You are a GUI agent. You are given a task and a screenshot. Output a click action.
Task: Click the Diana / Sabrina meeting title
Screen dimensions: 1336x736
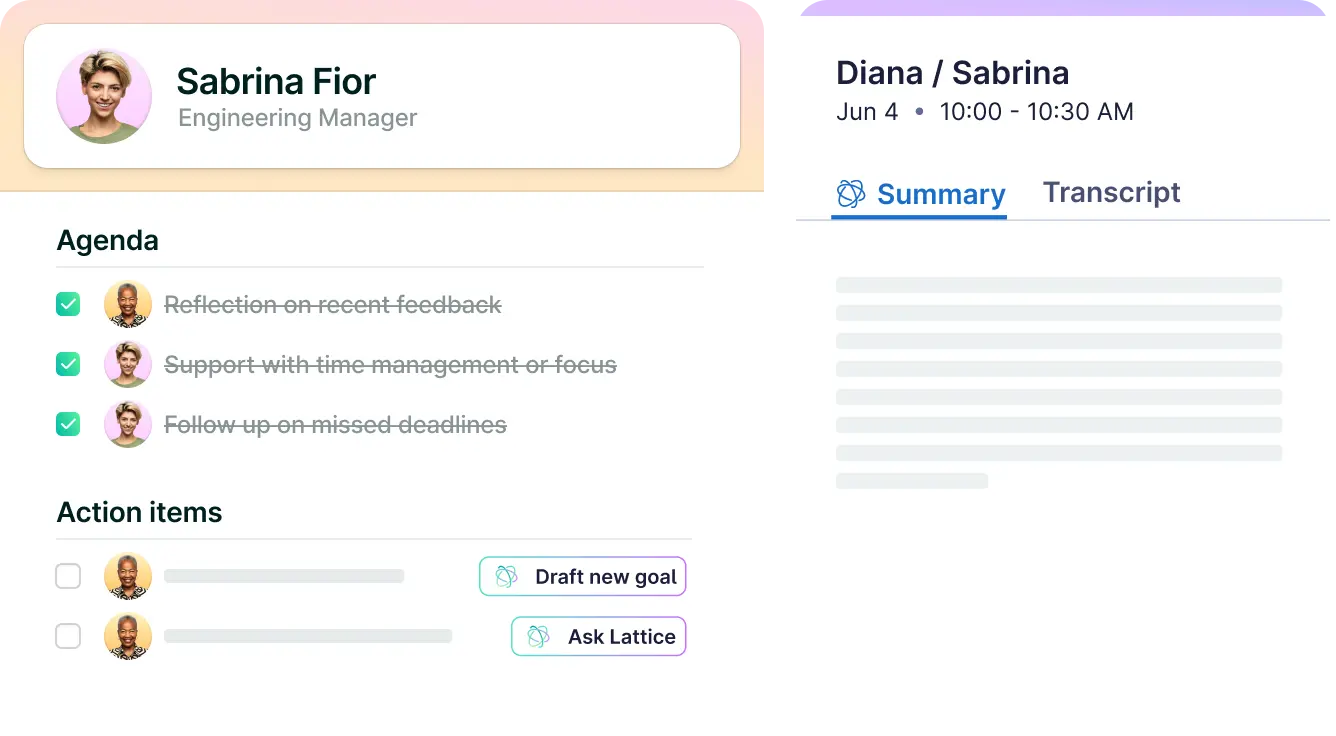coord(952,73)
